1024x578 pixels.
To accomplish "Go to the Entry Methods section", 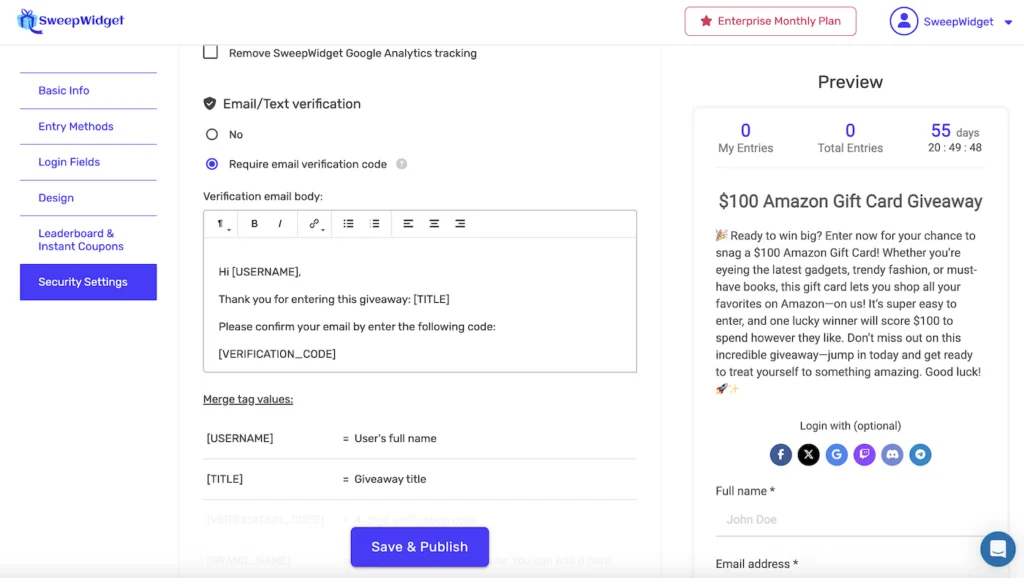I will (76, 126).
